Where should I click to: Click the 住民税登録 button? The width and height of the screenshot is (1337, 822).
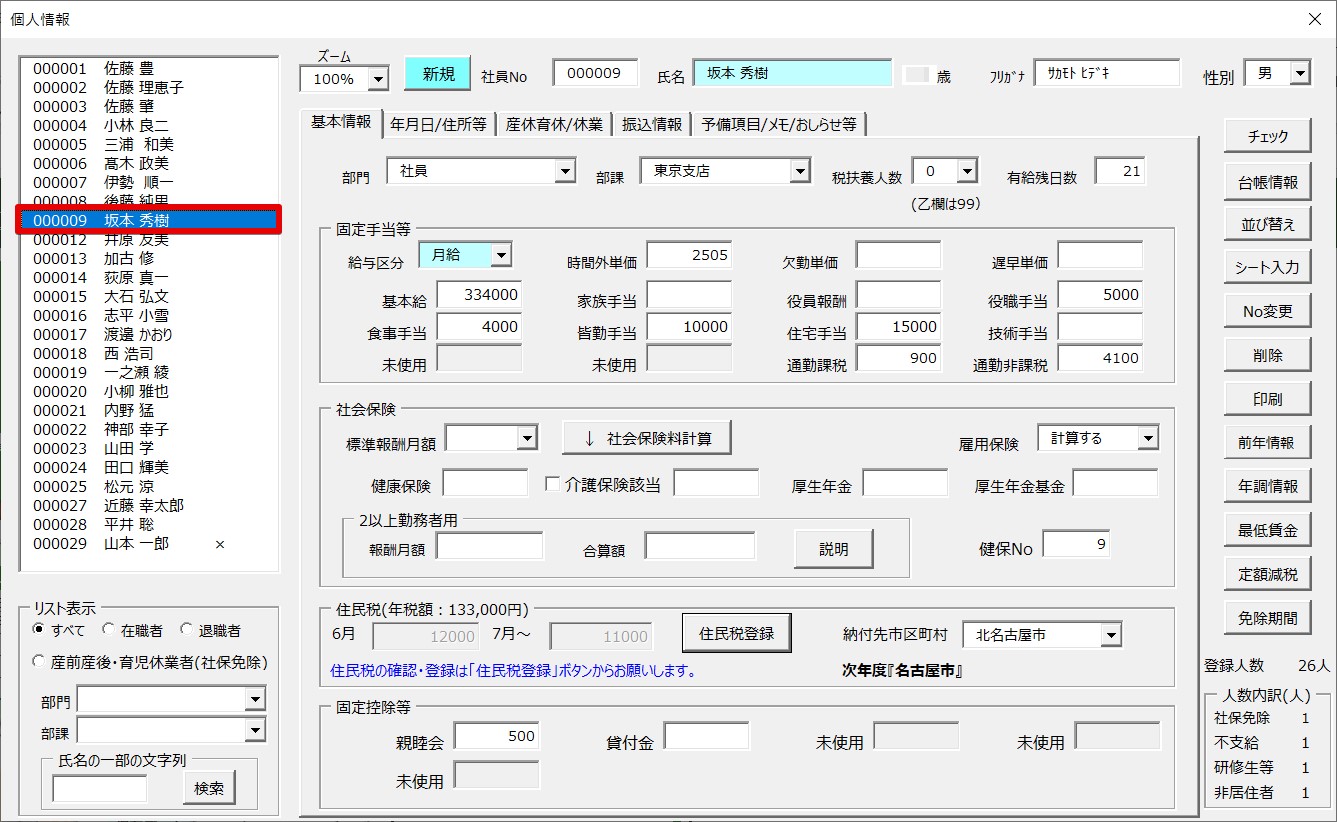(x=735, y=633)
